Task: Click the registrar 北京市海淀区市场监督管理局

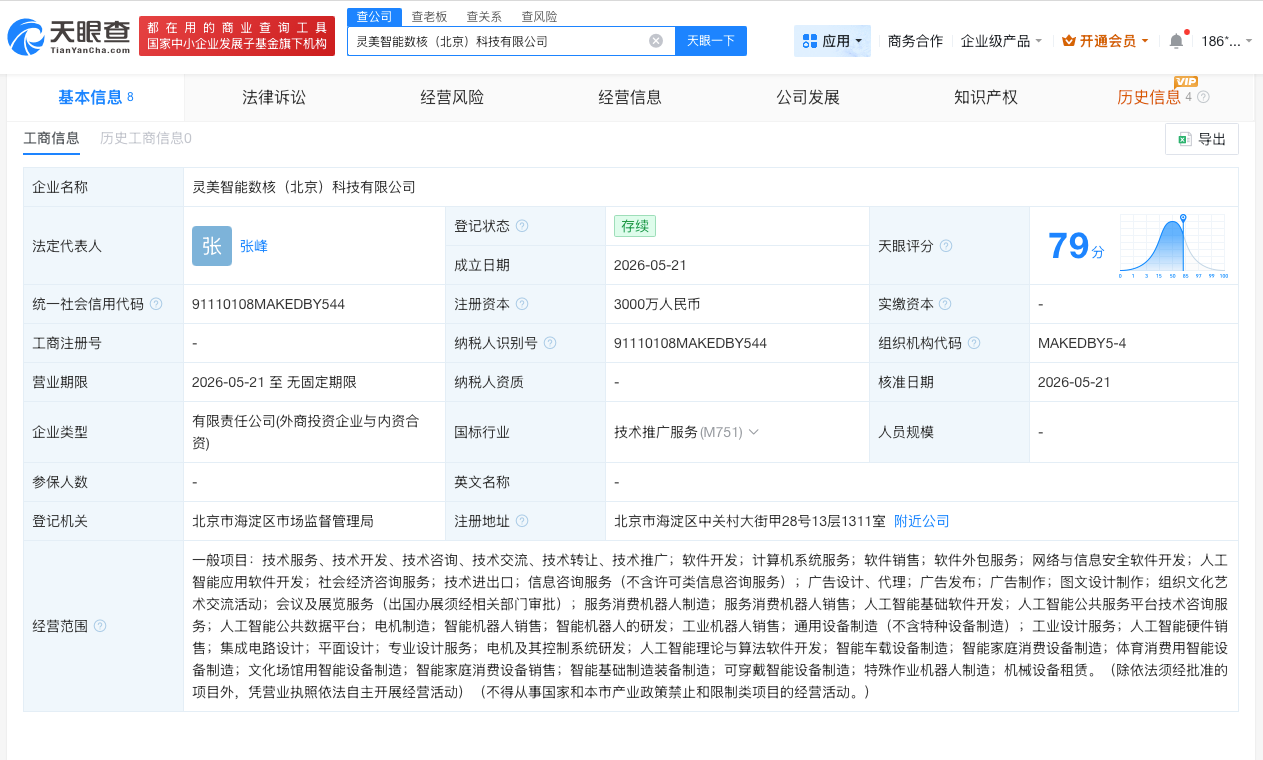Action: click(x=283, y=521)
